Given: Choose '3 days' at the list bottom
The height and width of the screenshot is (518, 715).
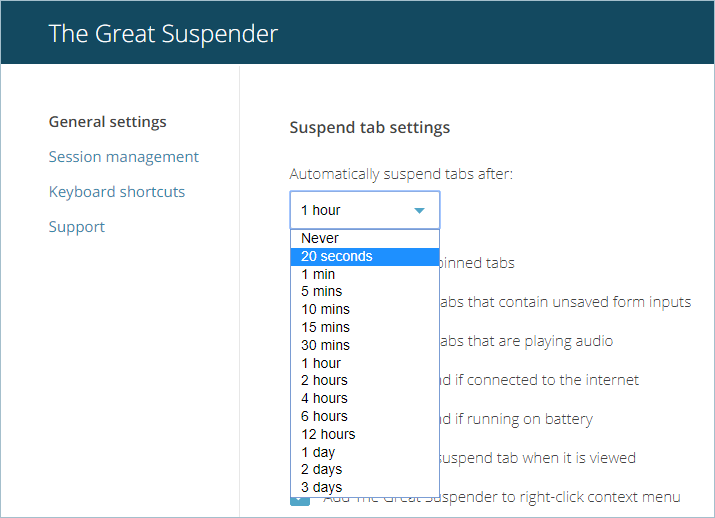Looking at the screenshot, I should pyautogui.click(x=321, y=487).
